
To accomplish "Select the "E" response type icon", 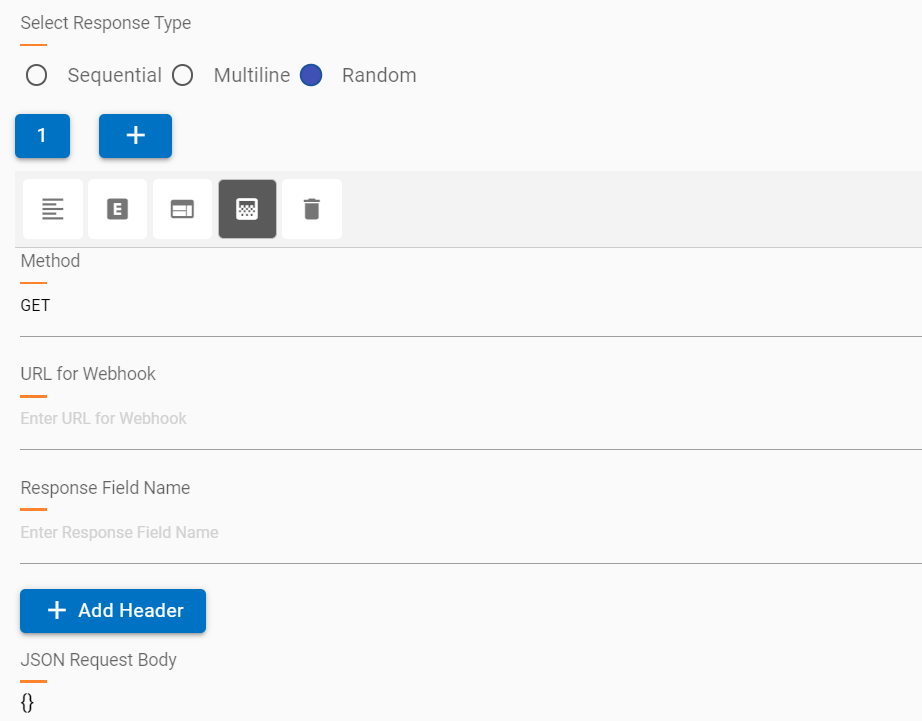I will (117, 209).
